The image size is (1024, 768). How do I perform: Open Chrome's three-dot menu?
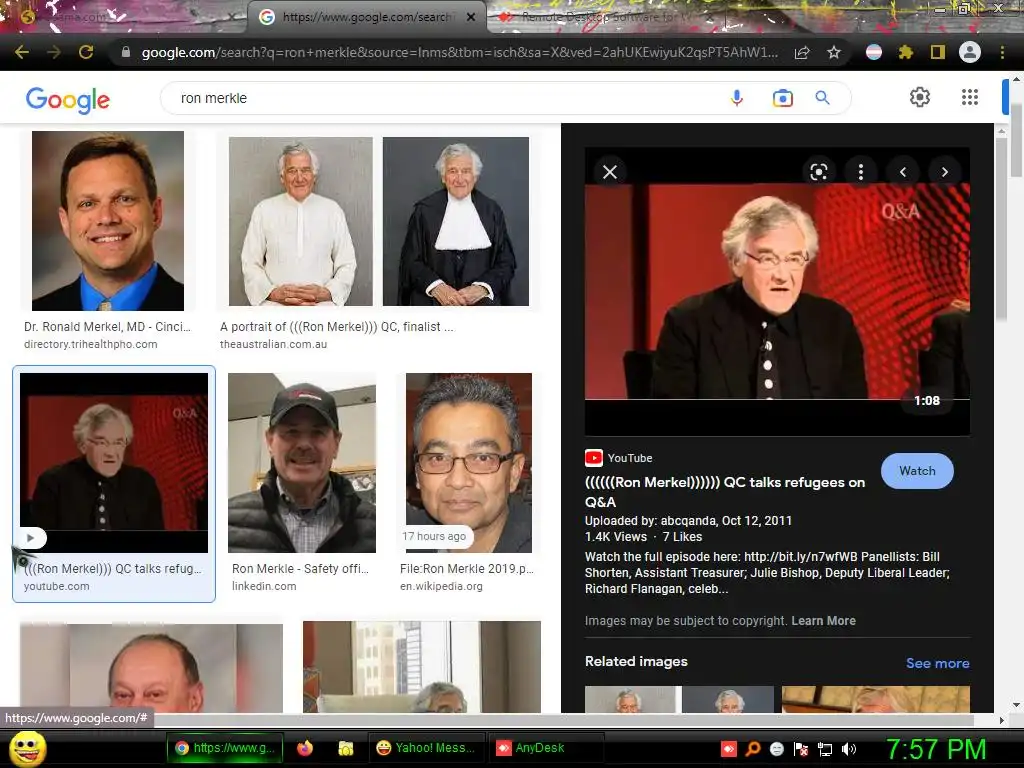(x=1002, y=52)
